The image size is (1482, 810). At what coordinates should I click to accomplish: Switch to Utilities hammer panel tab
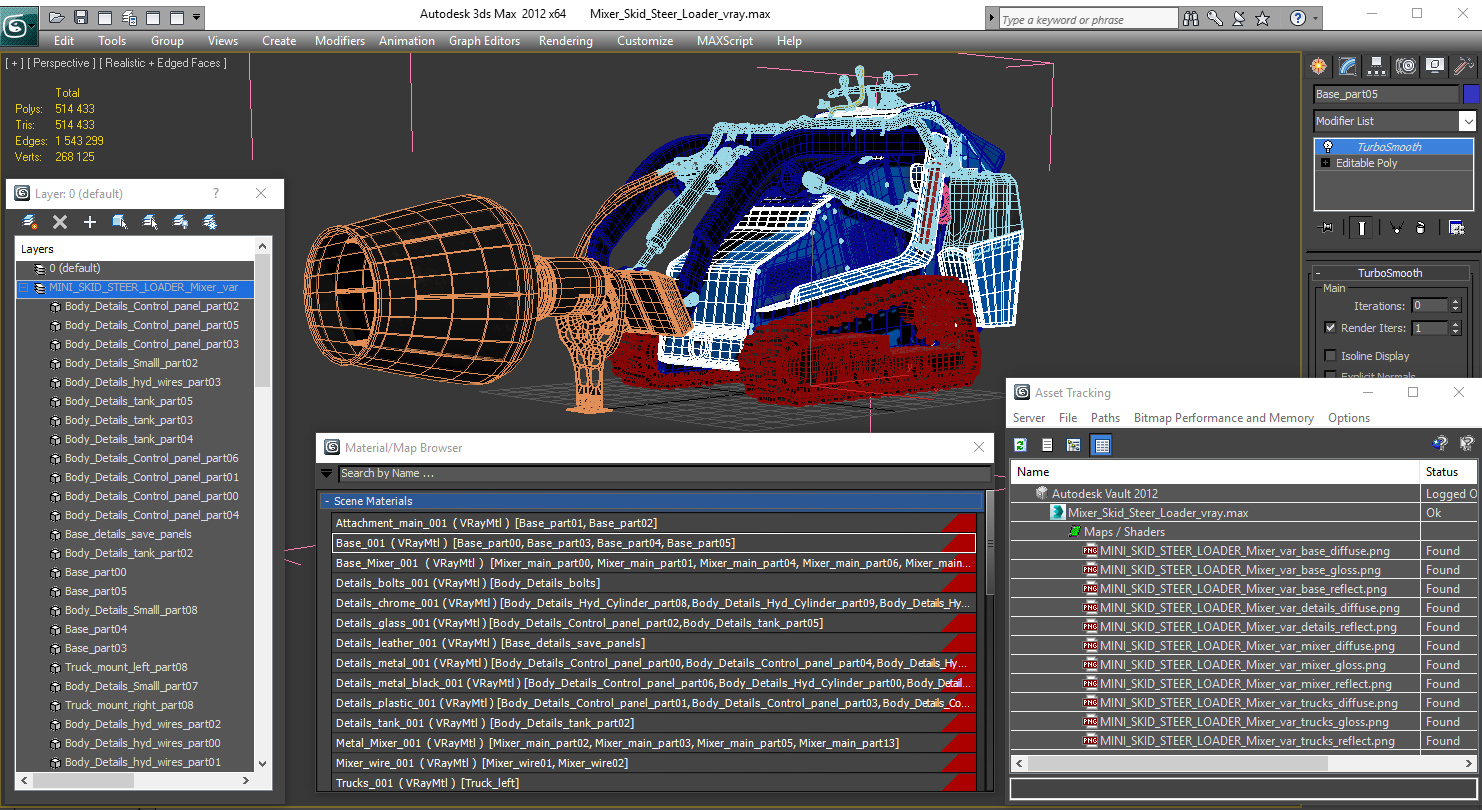[x=1464, y=66]
